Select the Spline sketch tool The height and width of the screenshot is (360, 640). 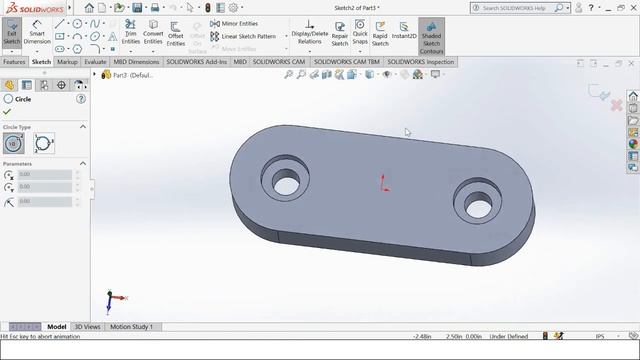coord(95,24)
